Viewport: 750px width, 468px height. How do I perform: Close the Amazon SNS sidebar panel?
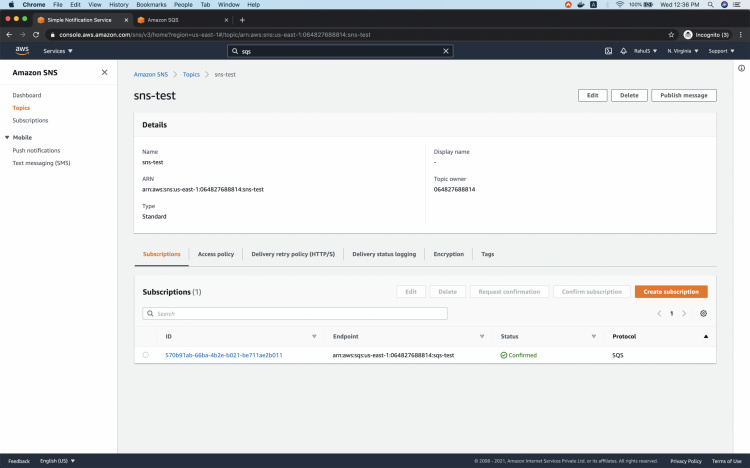point(104,72)
